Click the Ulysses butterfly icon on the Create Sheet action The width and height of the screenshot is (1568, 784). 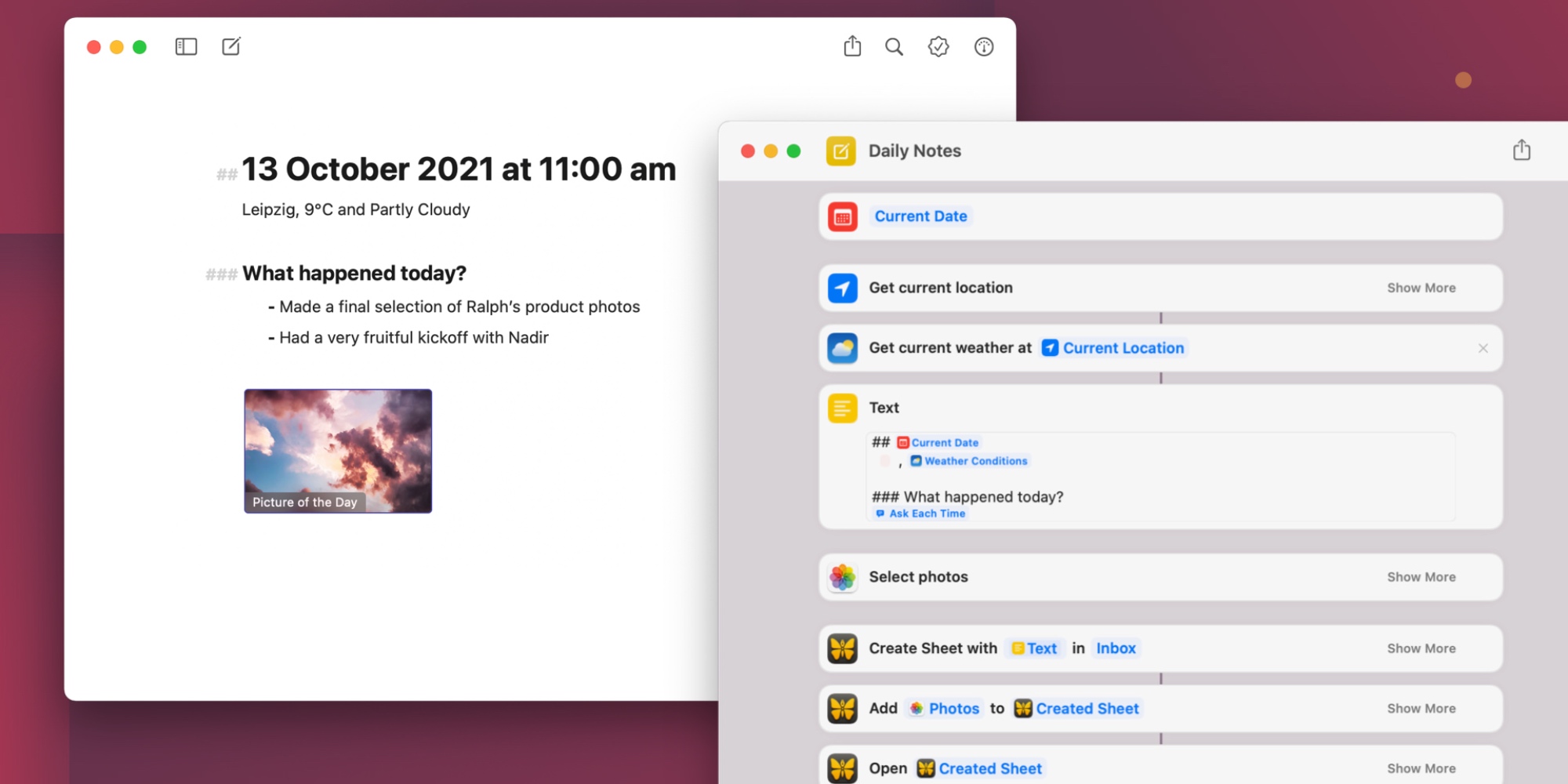point(841,648)
